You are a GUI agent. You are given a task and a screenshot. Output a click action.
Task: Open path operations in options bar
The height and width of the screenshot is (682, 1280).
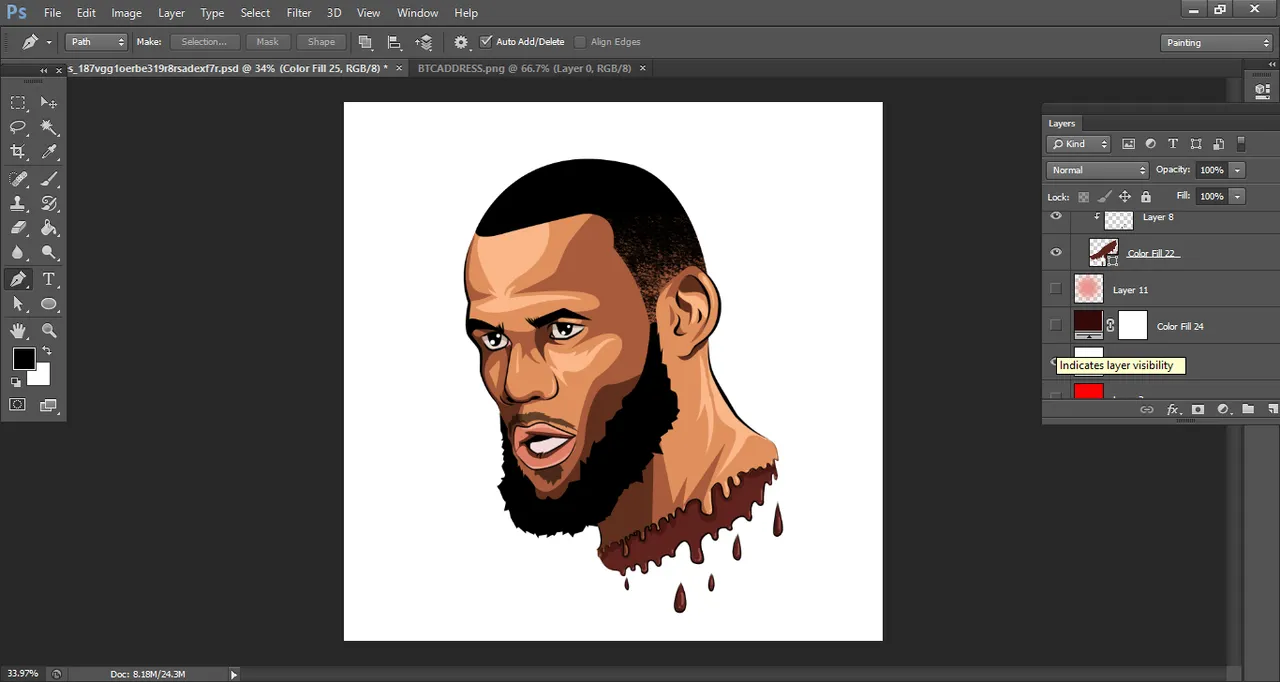(x=365, y=42)
